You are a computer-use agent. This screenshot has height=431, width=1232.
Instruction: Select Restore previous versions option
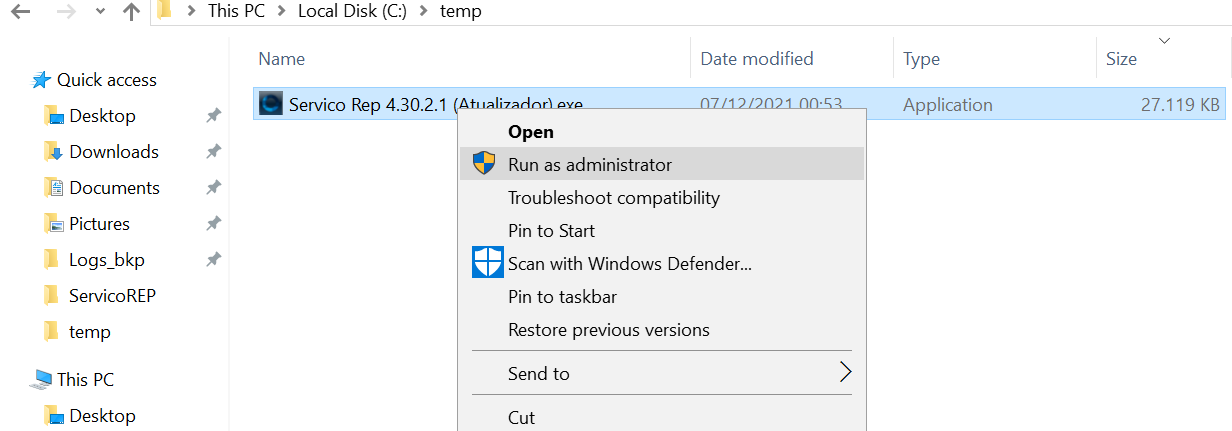click(608, 330)
